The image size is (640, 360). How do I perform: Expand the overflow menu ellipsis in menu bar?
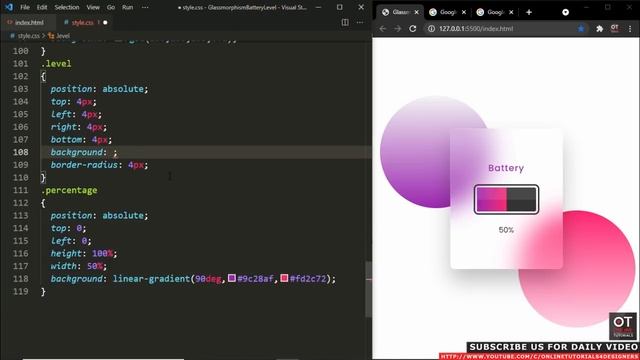145,7
